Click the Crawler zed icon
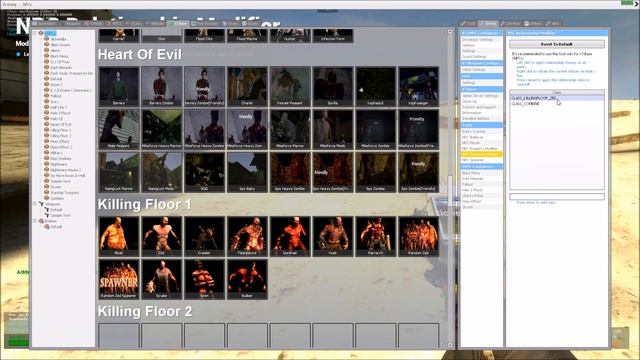Viewport: 640px width, 360px height. click(x=204, y=236)
